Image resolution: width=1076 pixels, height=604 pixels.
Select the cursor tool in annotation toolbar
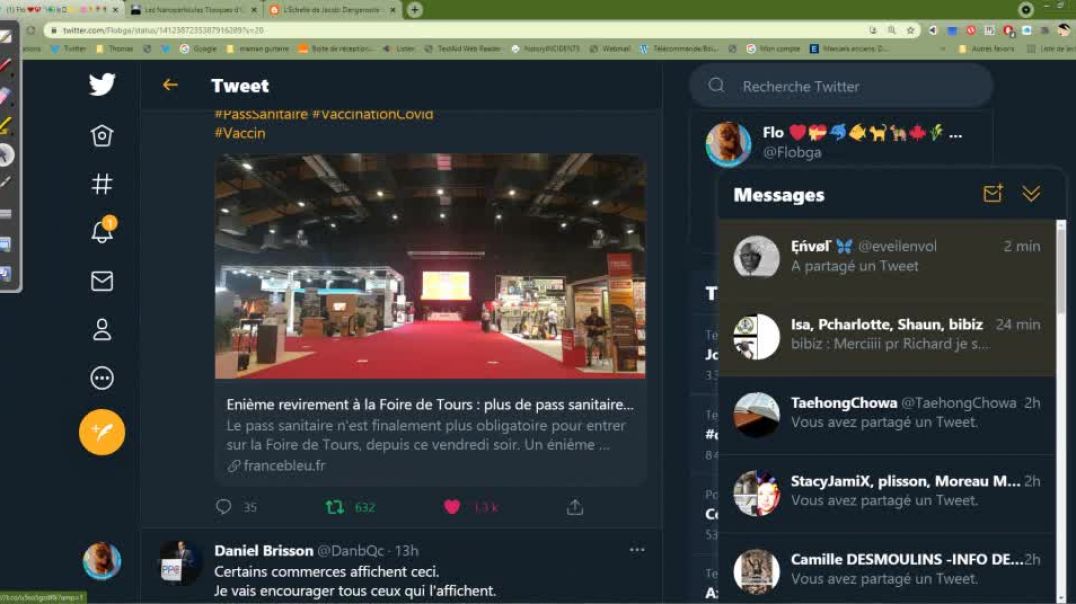(5, 155)
